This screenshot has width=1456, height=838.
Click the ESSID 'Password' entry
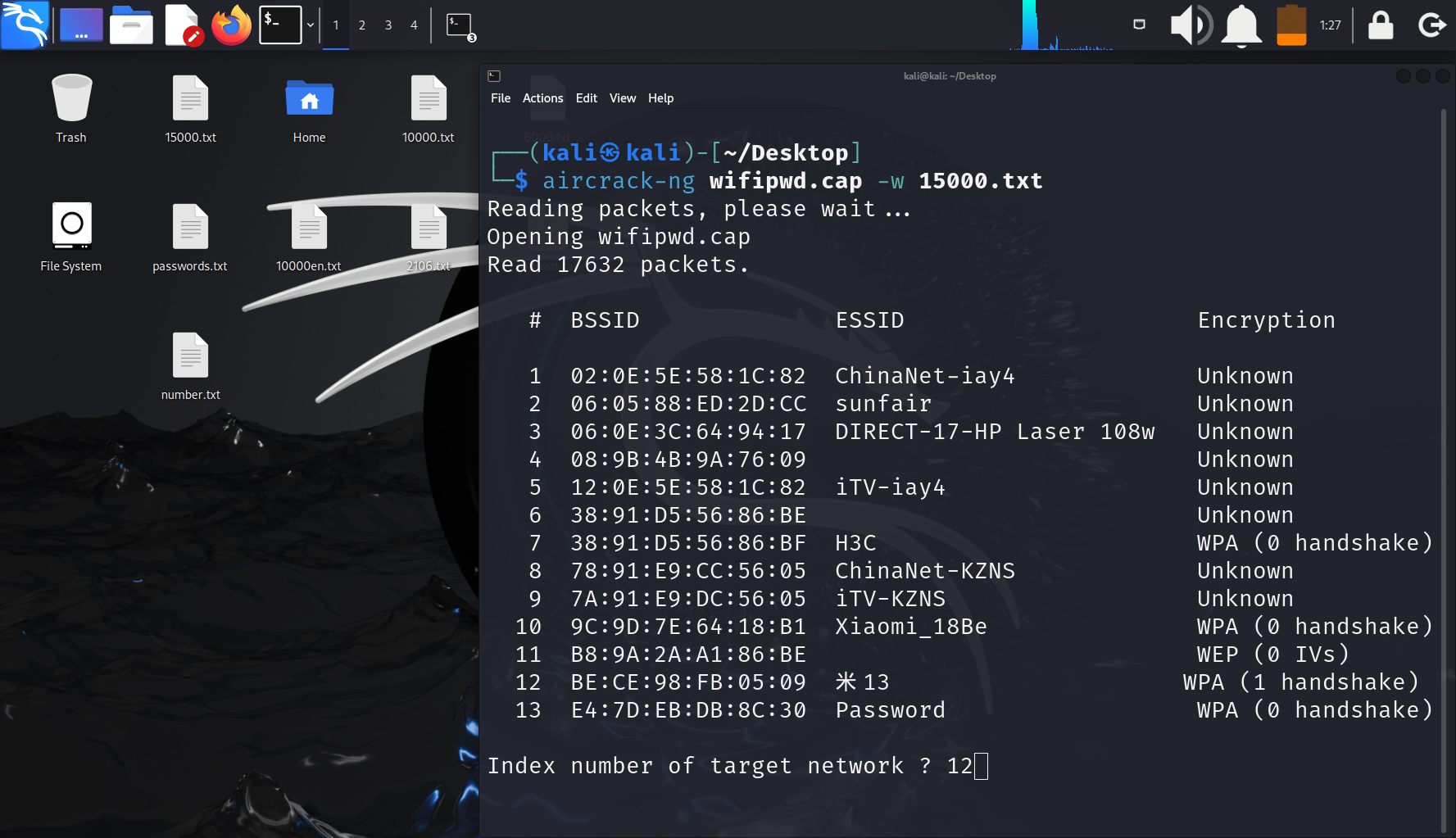[891, 710]
